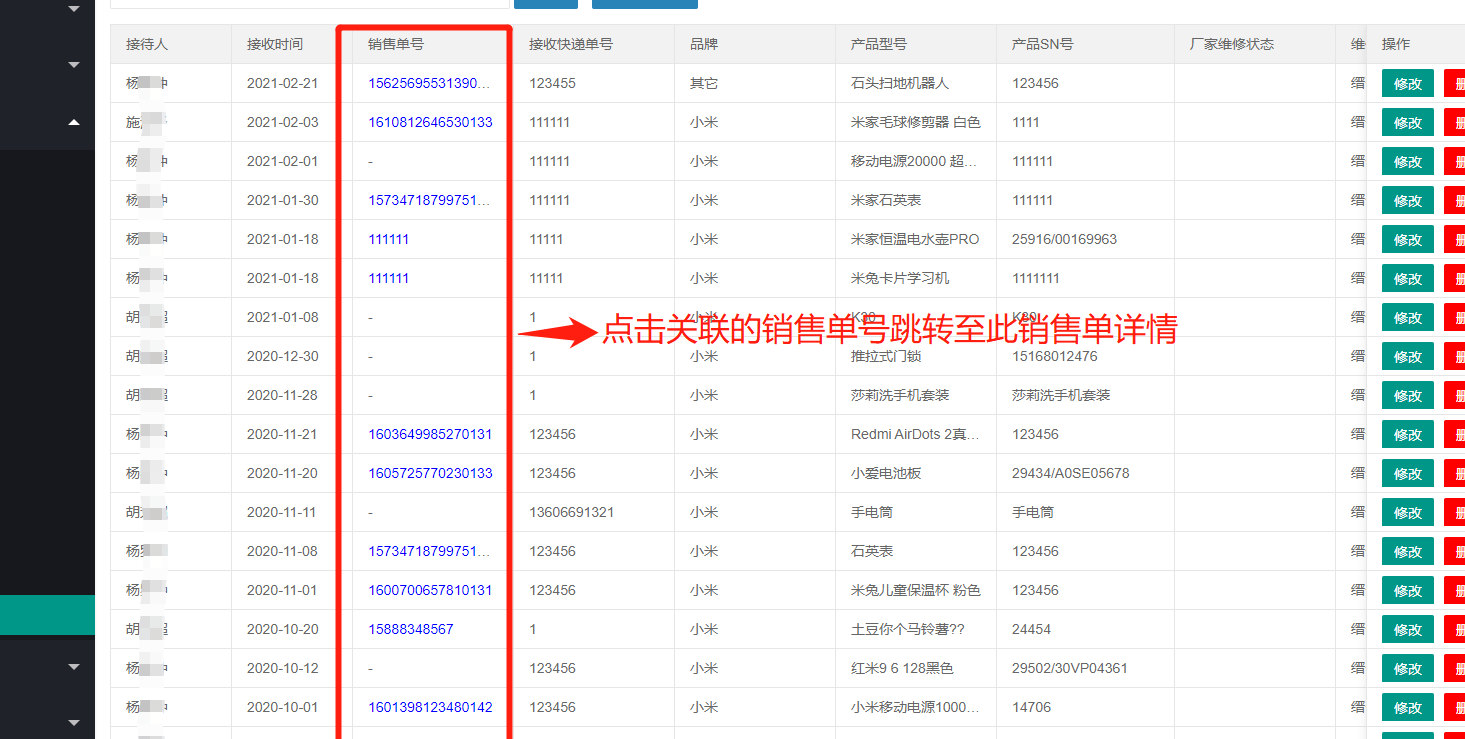
Task: Open sales order link 15888348567
Action: coord(411,629)
